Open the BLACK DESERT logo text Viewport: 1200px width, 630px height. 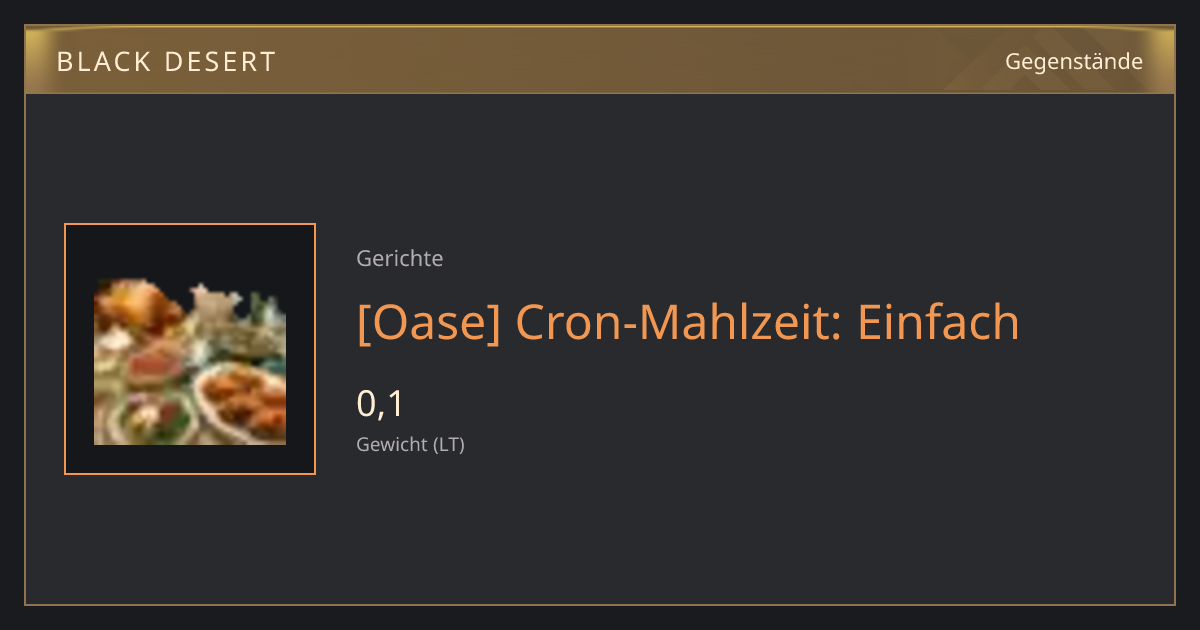(x=166, y=62)
